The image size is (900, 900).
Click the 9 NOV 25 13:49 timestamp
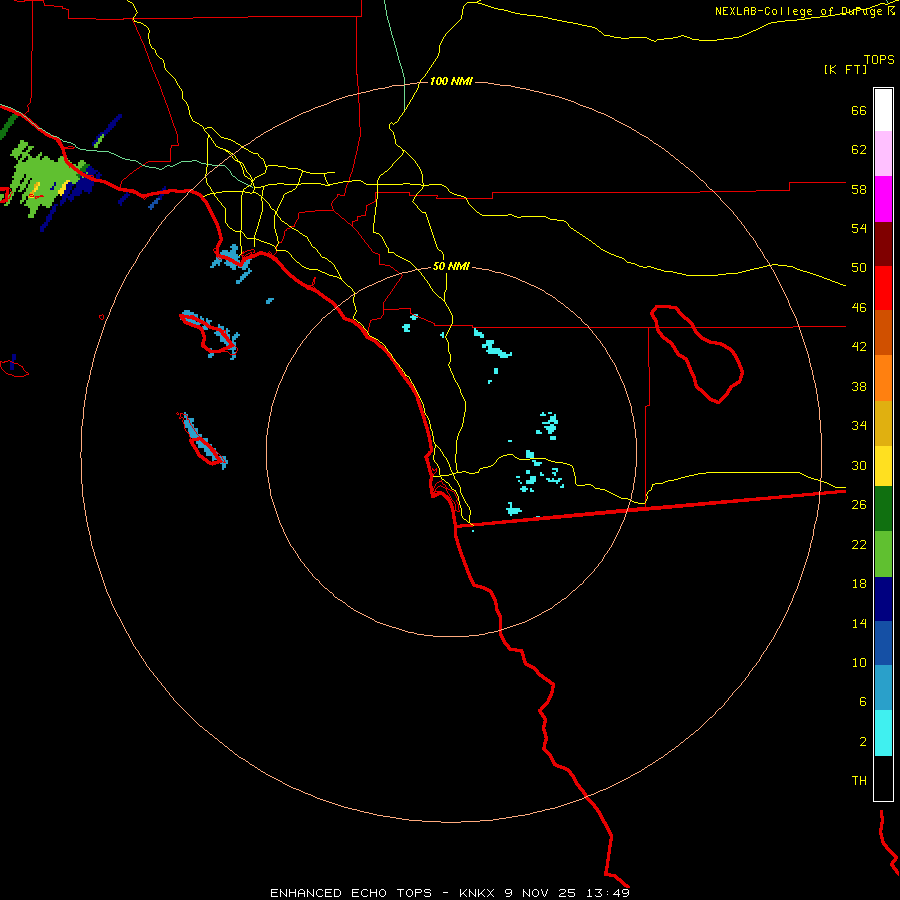567,893
